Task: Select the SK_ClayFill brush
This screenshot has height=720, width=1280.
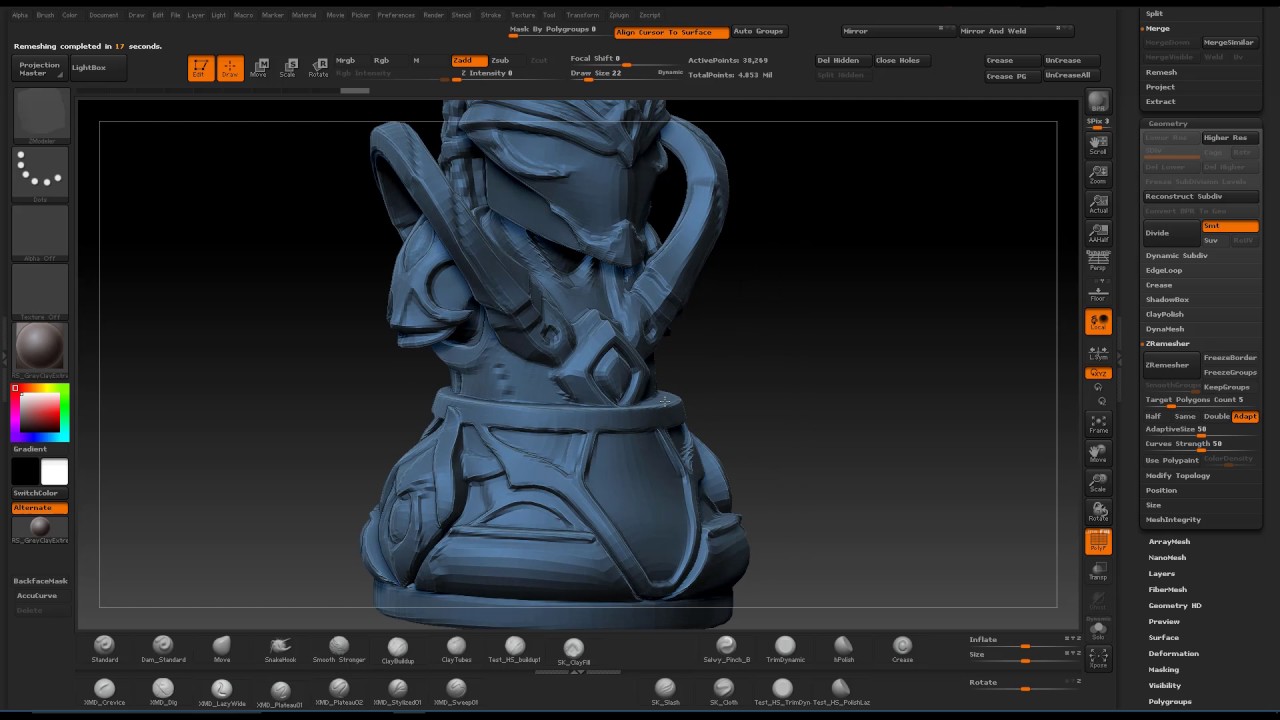Action: (573, 649)
